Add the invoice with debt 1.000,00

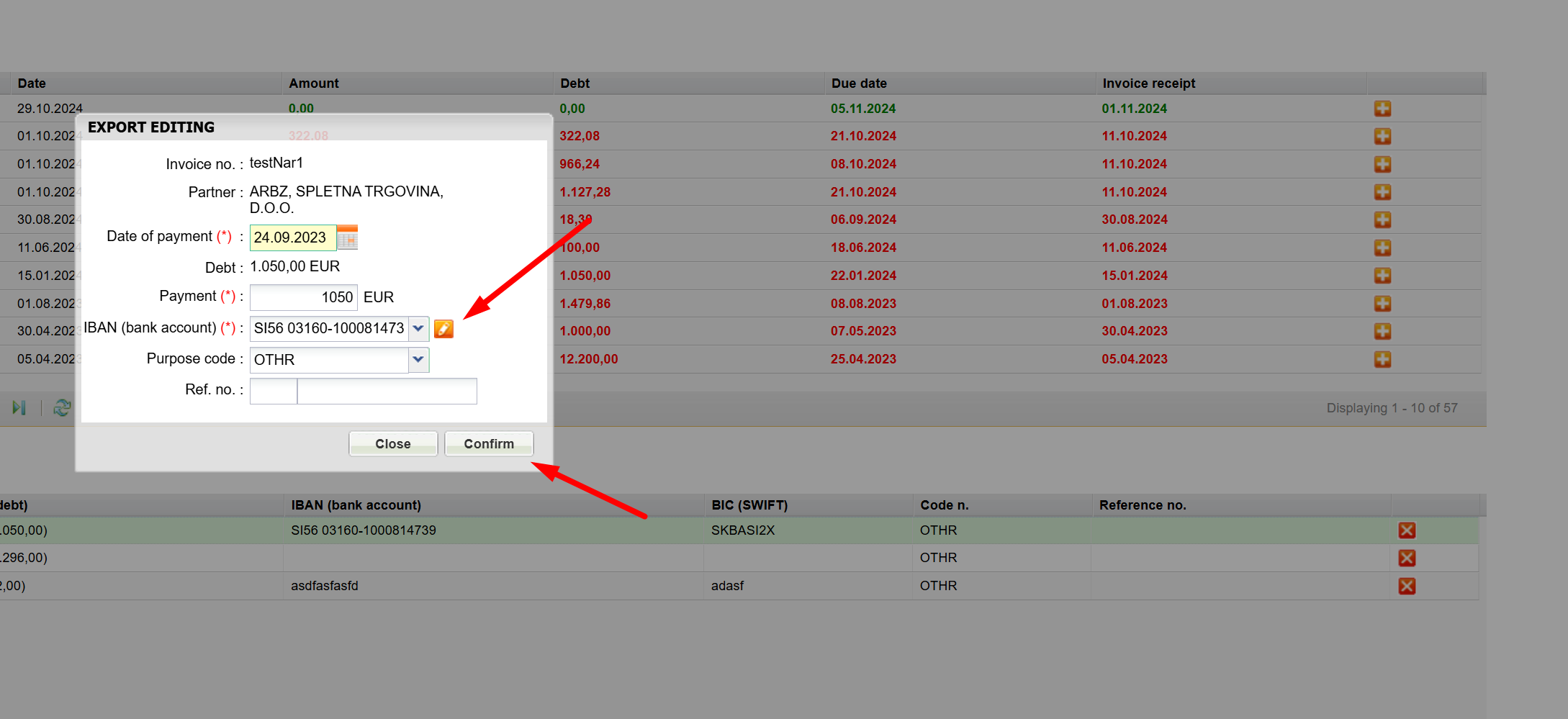coord(1382,331)
